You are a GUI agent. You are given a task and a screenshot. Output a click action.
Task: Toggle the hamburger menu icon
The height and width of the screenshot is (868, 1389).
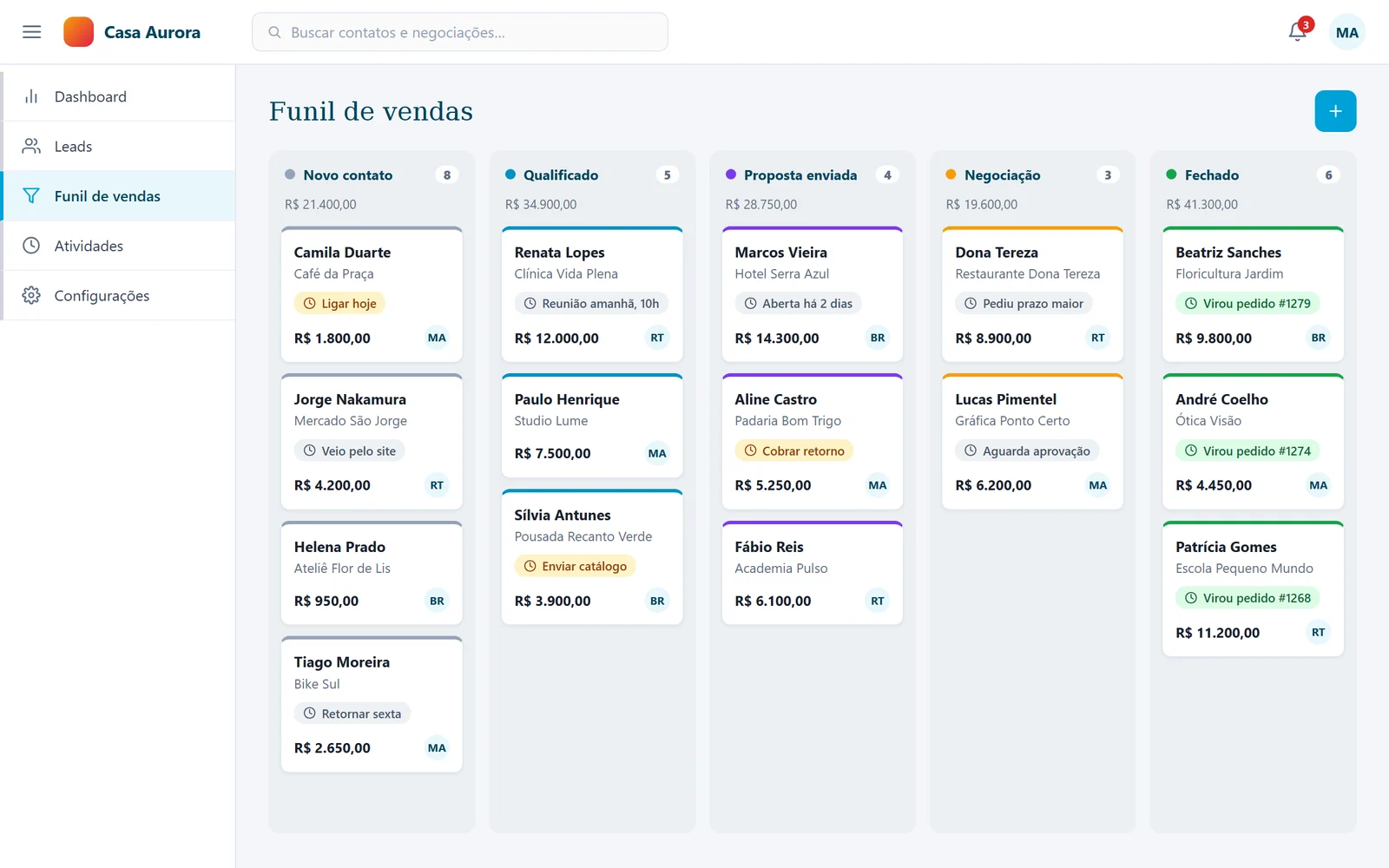tap(32, 32)
